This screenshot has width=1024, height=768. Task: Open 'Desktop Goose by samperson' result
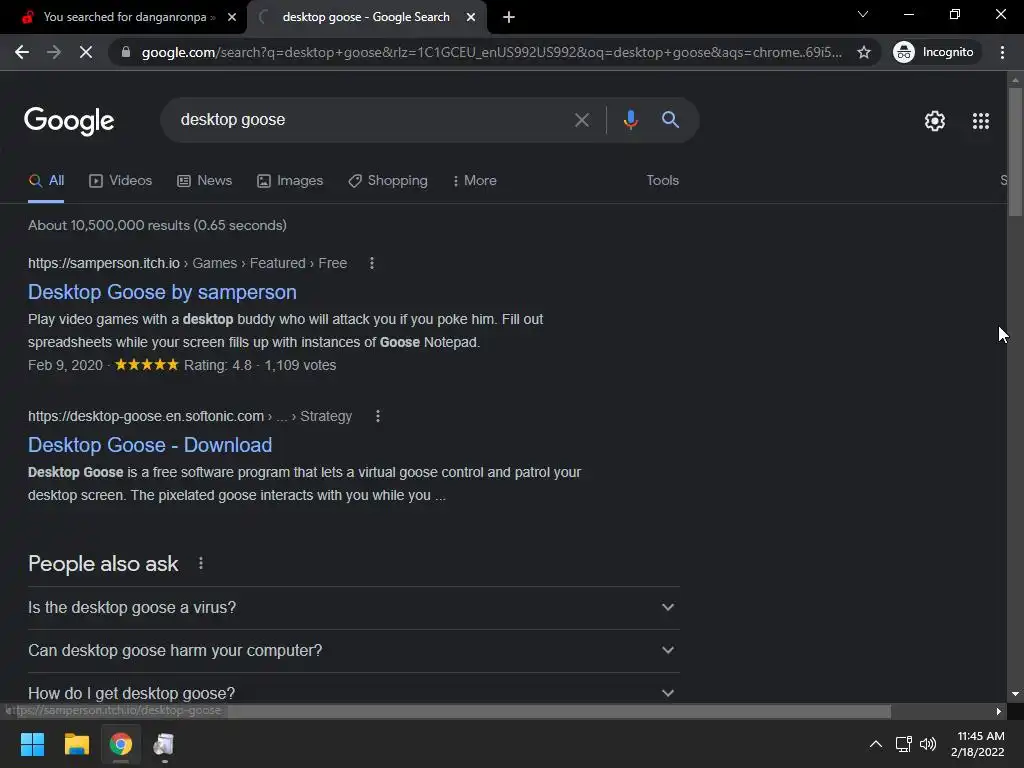click(x=162, y=292)
